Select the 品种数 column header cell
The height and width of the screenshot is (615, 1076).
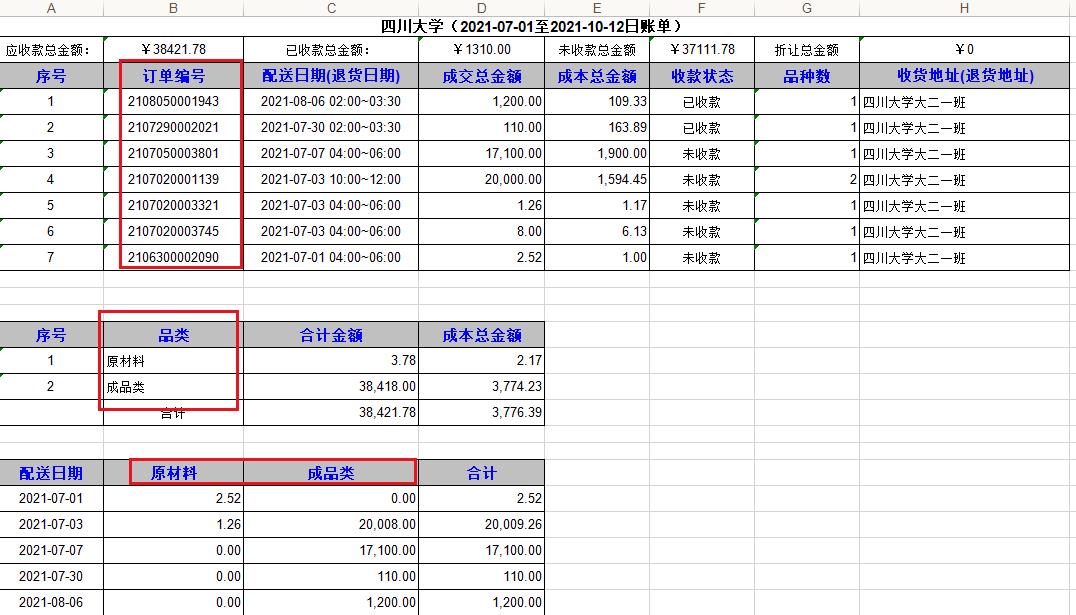806,75
